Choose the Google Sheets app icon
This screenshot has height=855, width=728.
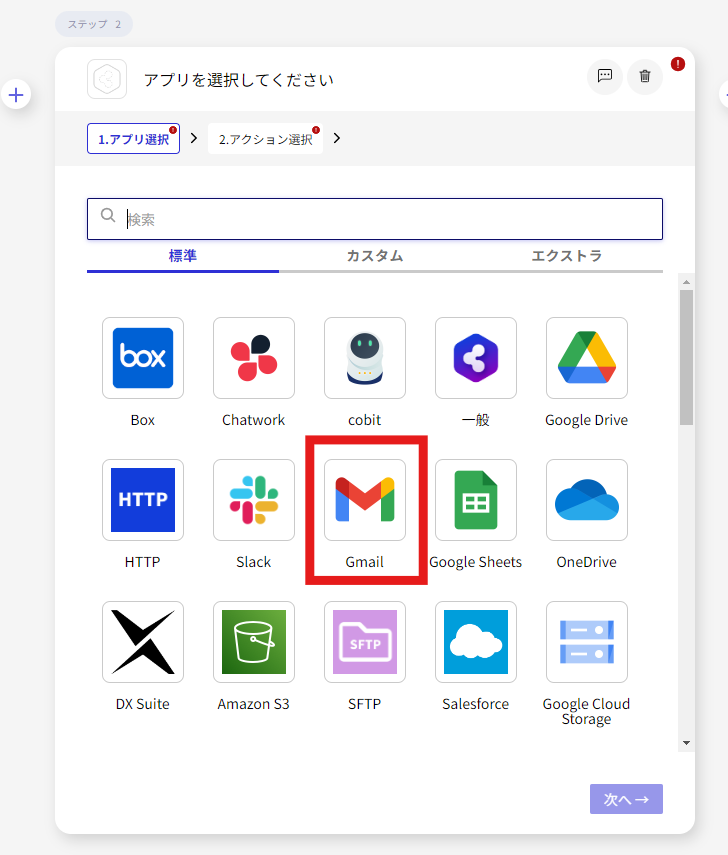(476, 499)
